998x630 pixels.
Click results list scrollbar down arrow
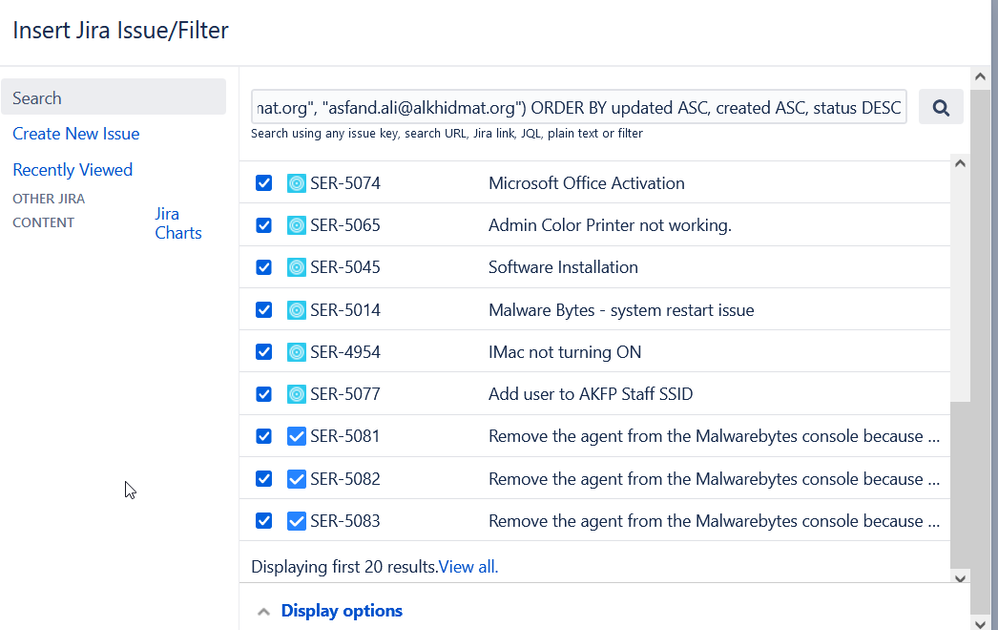pyautogui.click(x=960, y=578)
